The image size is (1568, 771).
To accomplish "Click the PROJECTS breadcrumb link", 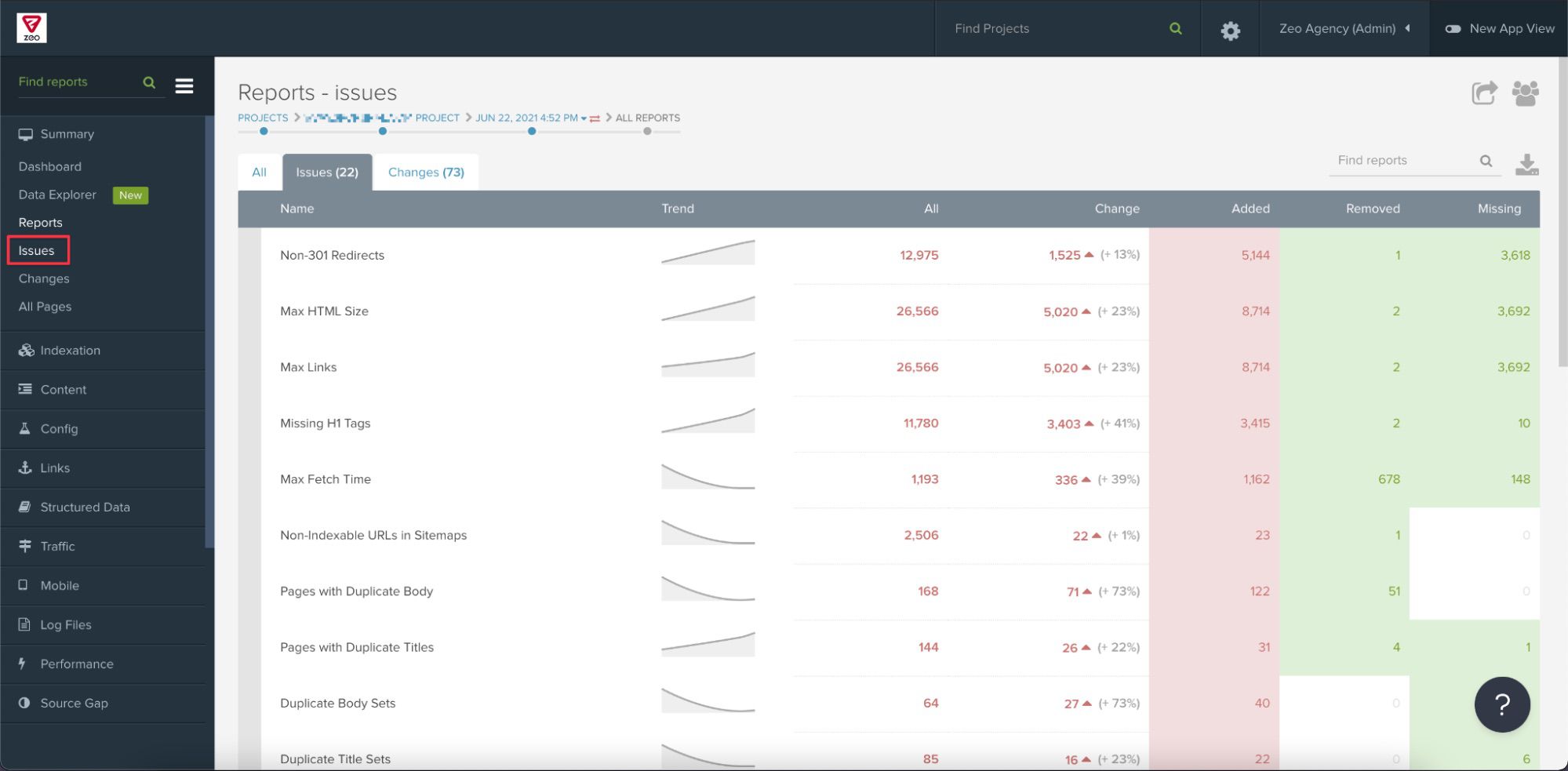I will tap(263, 118).
